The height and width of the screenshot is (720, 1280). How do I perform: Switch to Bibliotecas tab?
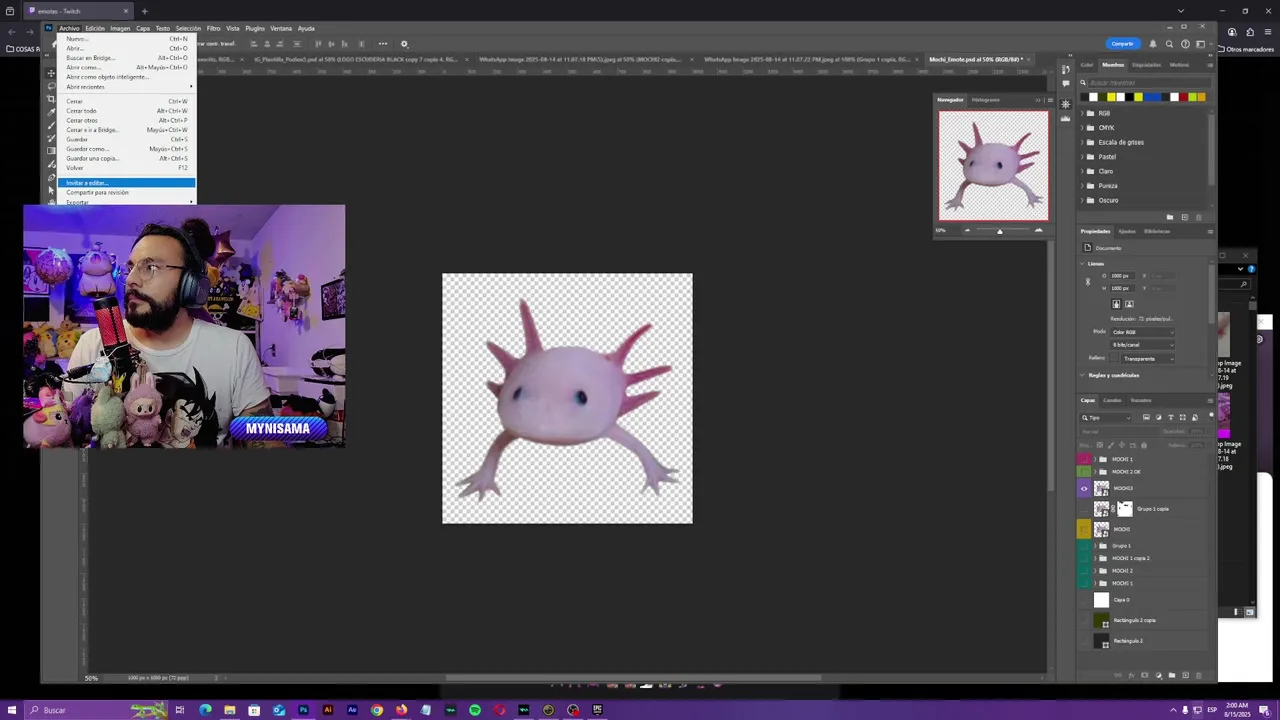tap(1157, 231)
